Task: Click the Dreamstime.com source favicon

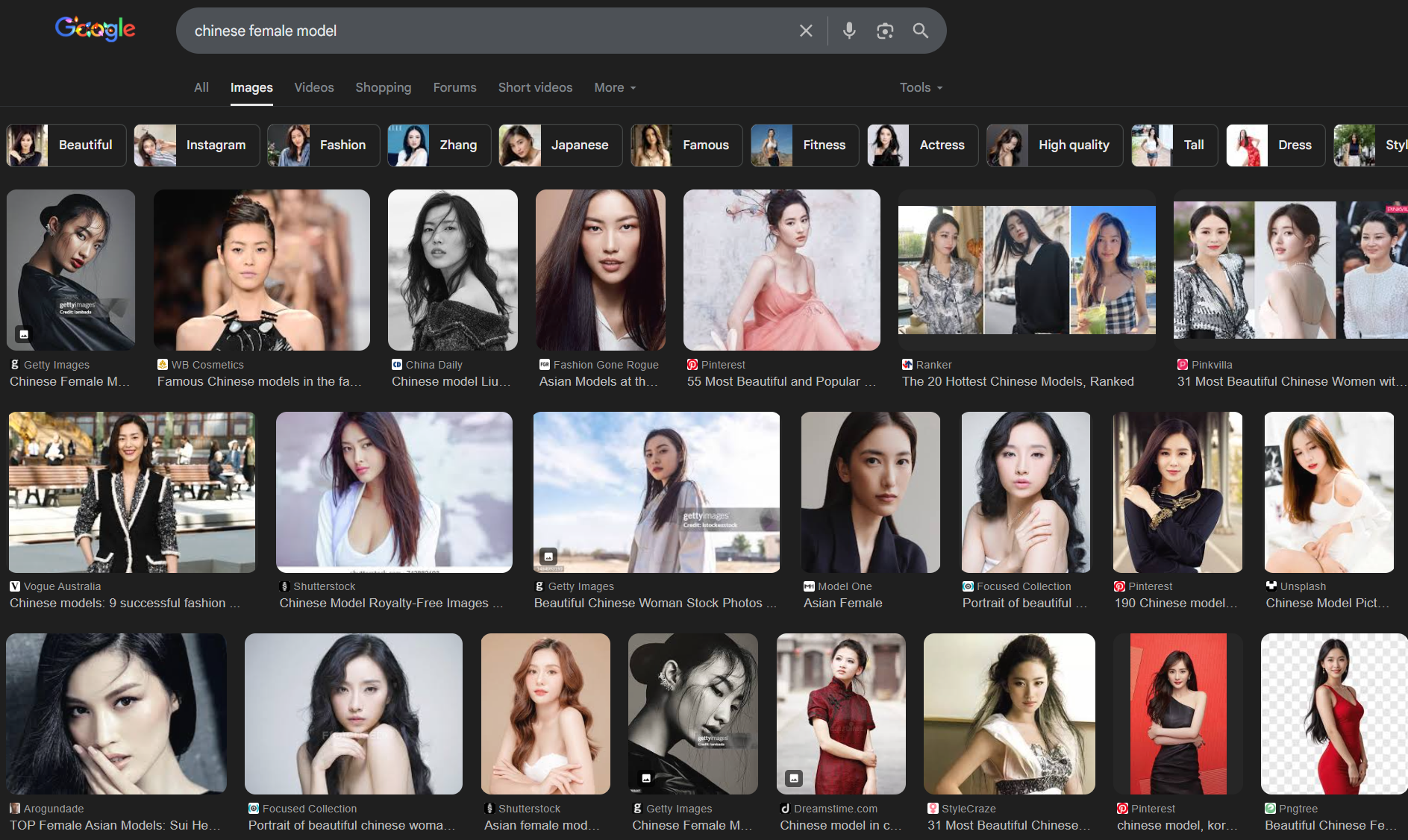Action: pos(786,809)
